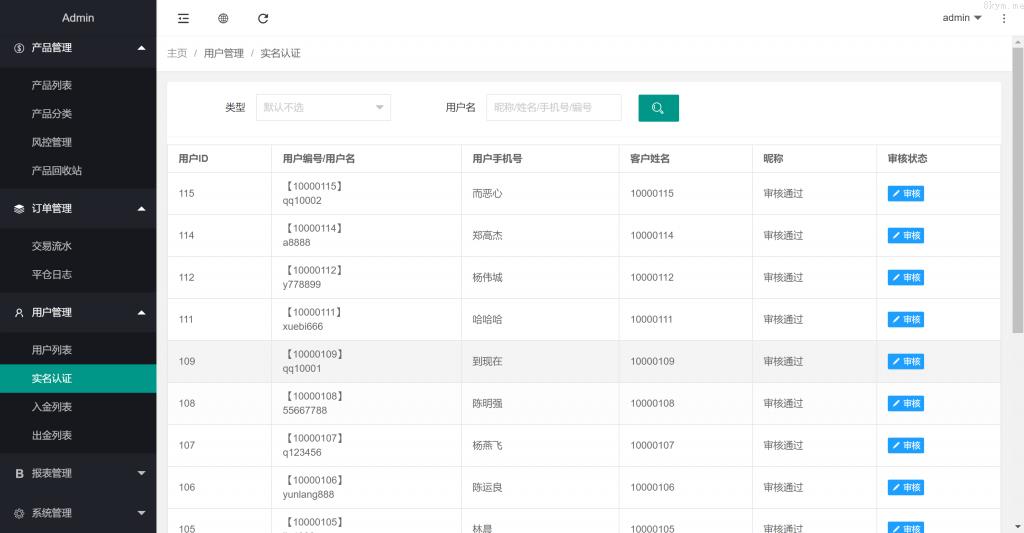Open the admin user dropdown
Image resolution: width=1024 pixels, height=533 pixels.
pyautogui.click(x=961, y=18)
